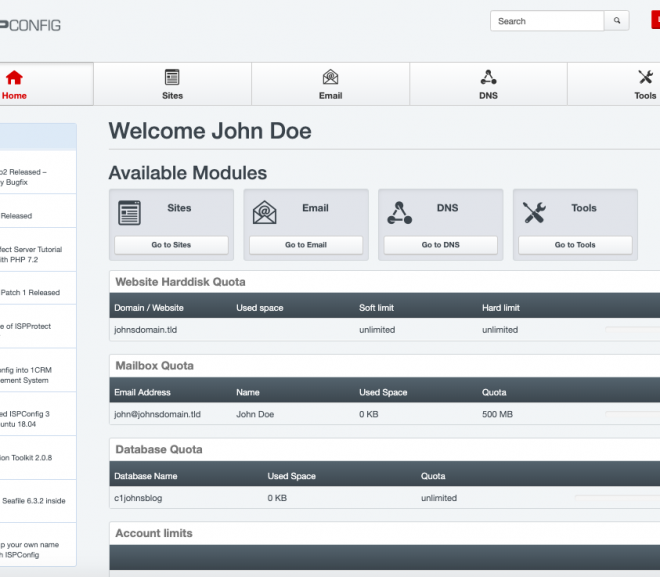Click the Quota header in Database Quota
The image size is (660, 577).
pos(433,476)
